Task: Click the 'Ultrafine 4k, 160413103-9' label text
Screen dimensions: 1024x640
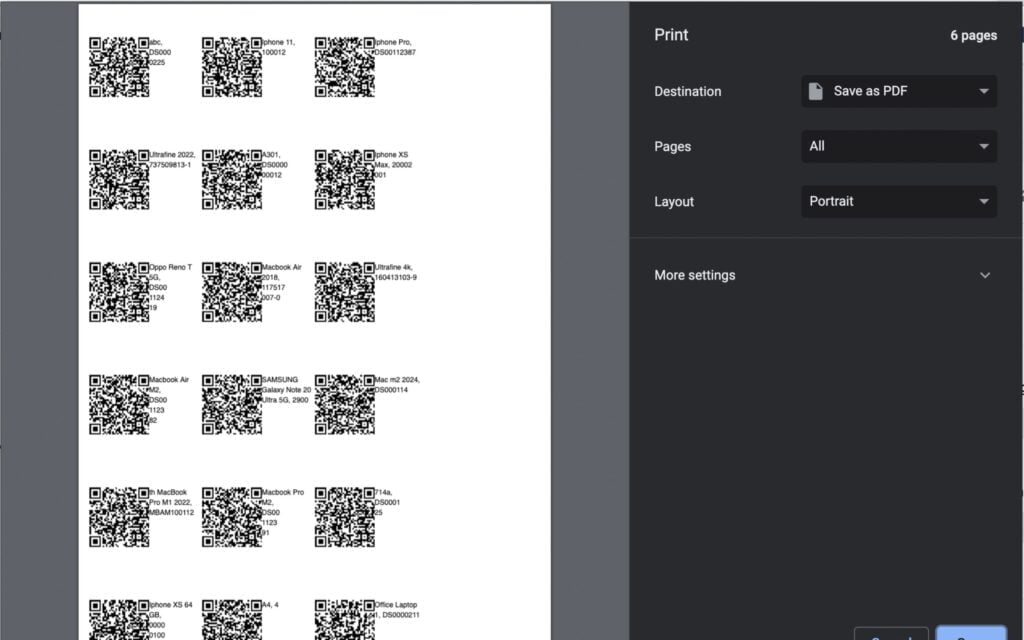Action: point(396,272)
